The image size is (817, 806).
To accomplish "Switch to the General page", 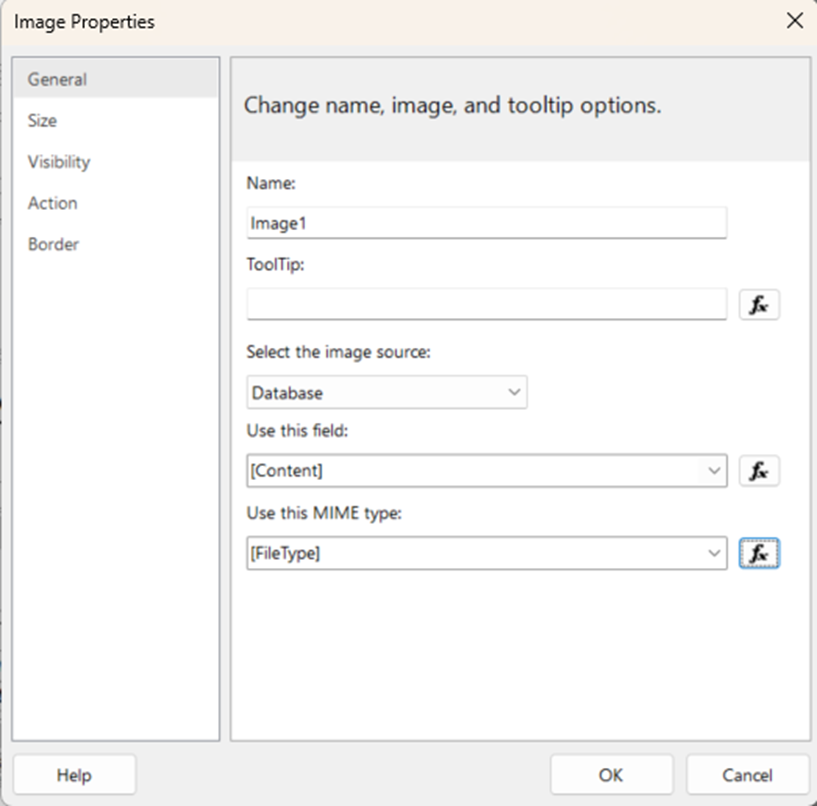I will click(57, 79).
